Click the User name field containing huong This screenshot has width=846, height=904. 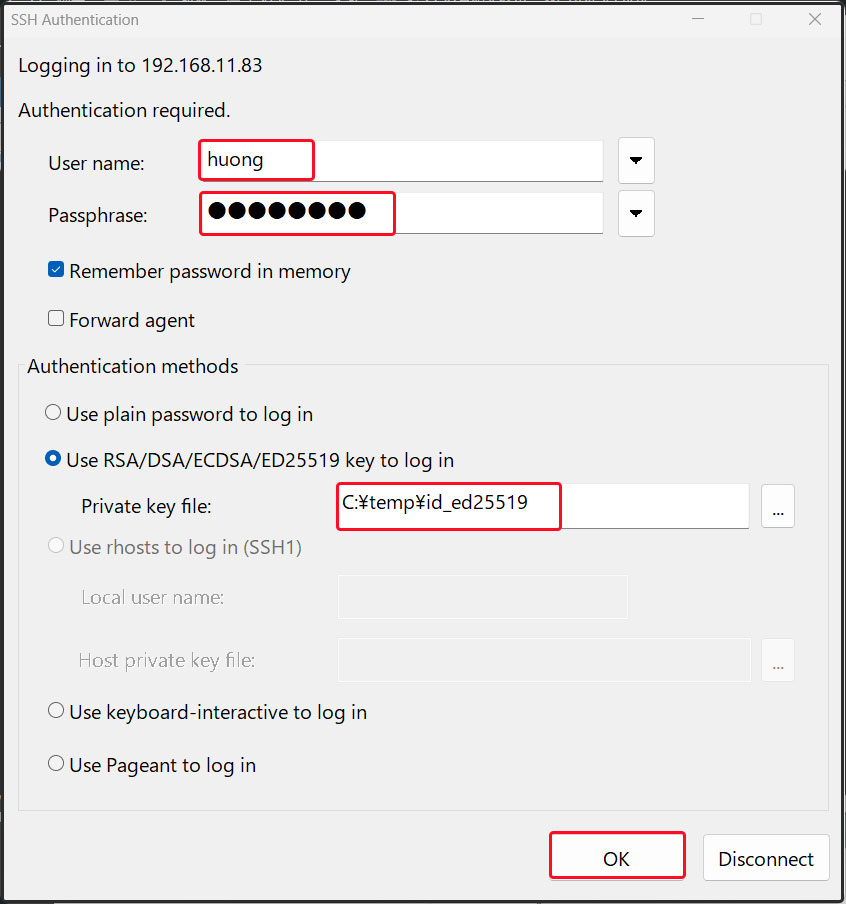click(400, 160)
